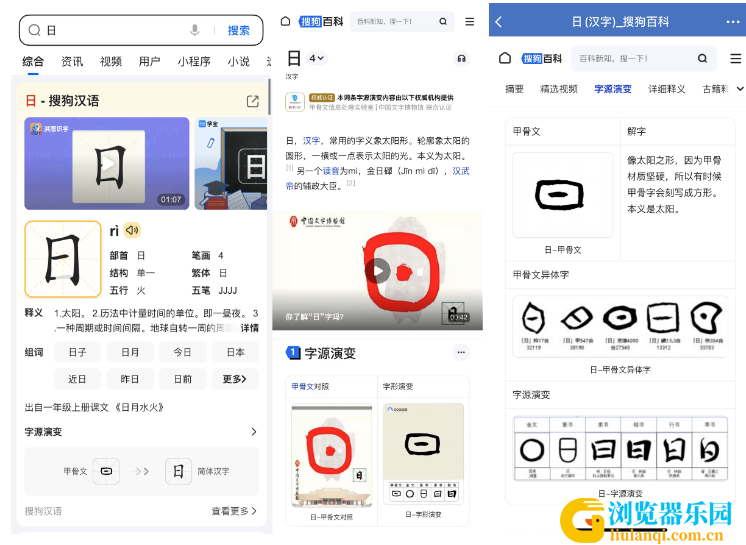Open 详情 link after definition text

[249, 328]
